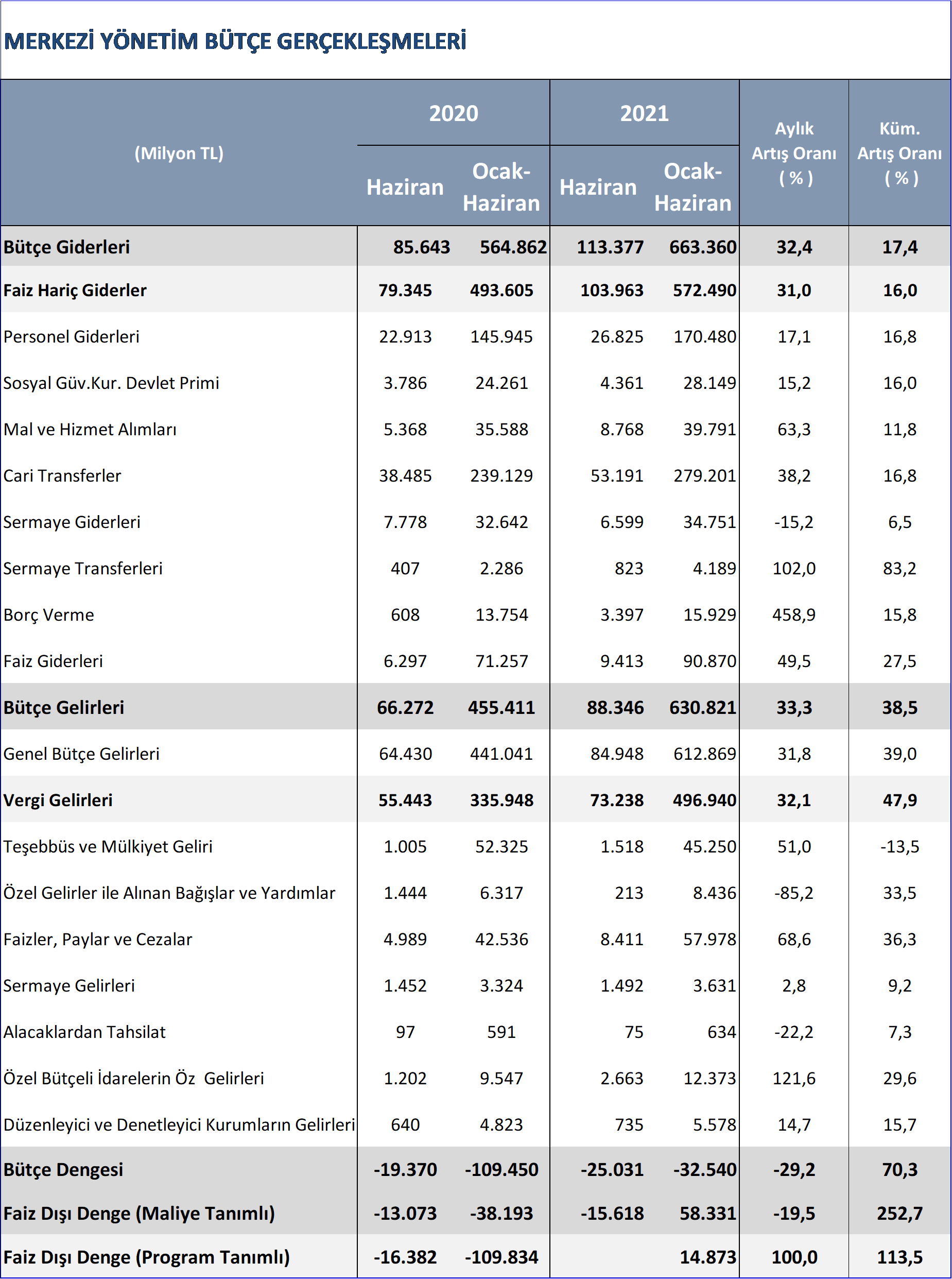
Task: Click value 5.578 in Düzenleyici ve Denetleyici row
Action: 715,1125
